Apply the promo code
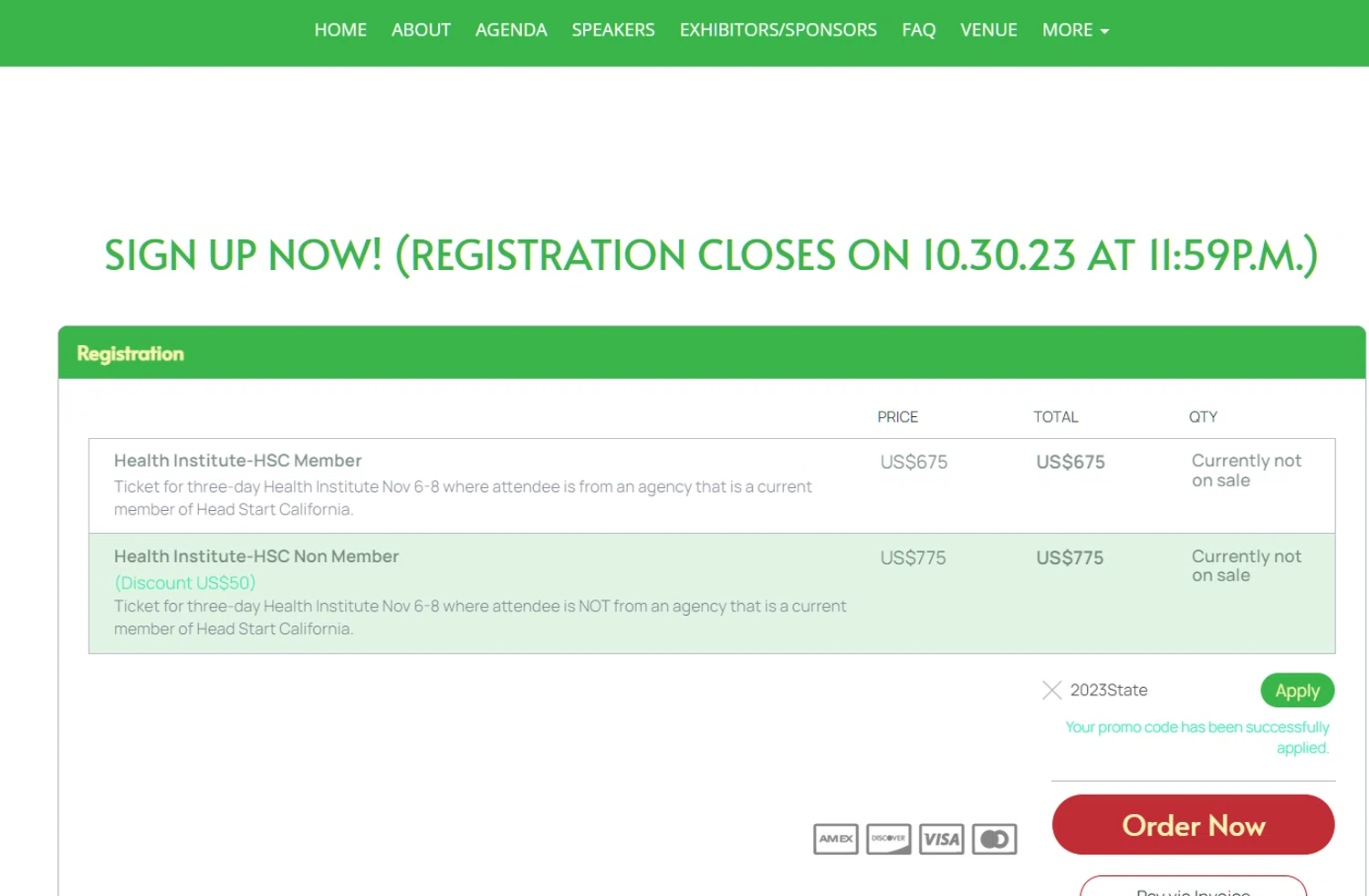The height and width of the screenshot is (896, 1369). pos(1297,690)
